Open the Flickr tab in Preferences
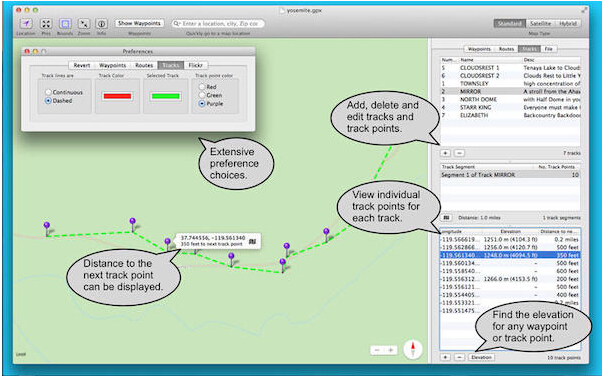Viewport: 603px width, 377px height. [196, 65]
